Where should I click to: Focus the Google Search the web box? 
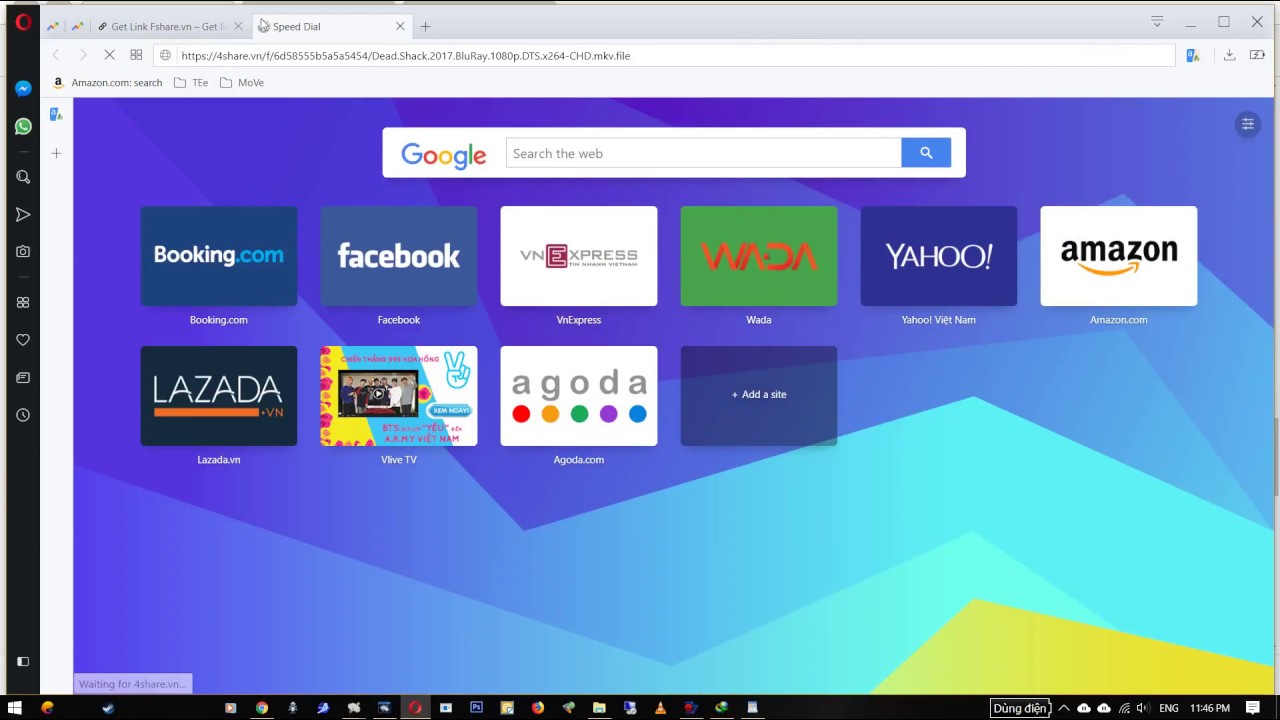(x=704, y=153)
